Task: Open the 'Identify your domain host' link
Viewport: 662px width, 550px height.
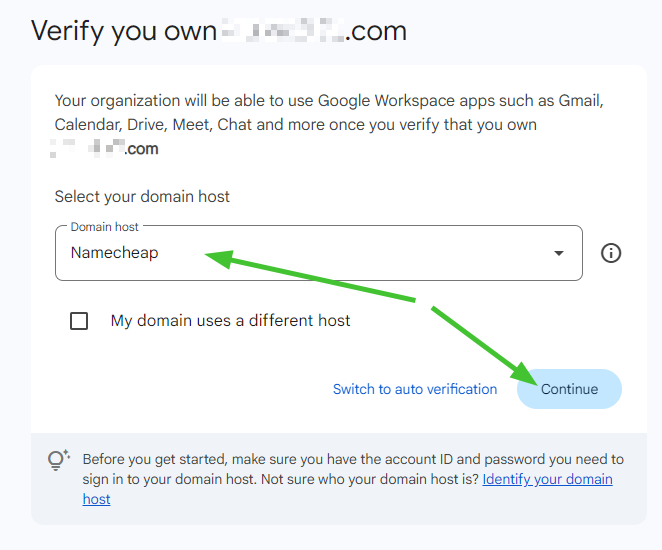Action: (x=547, y=479)
